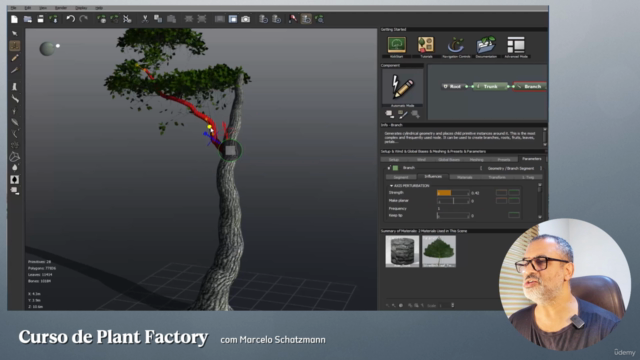Click down arrow of Info Branch scrollbar
The image size is (640, 360).
(x=544, y=144)
